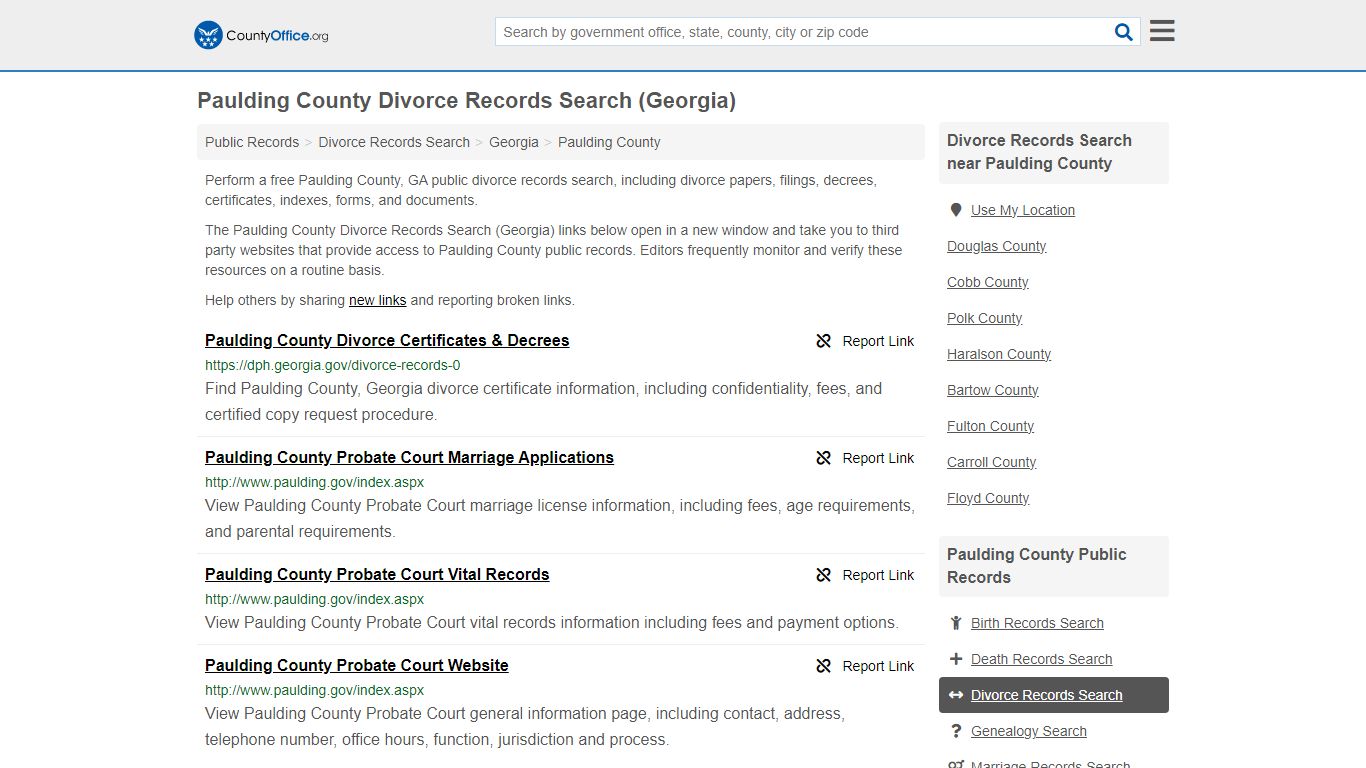This screenshot has width=1366, height=768.
Task: Click the magnifier search icon
Action: (1124, 32)
